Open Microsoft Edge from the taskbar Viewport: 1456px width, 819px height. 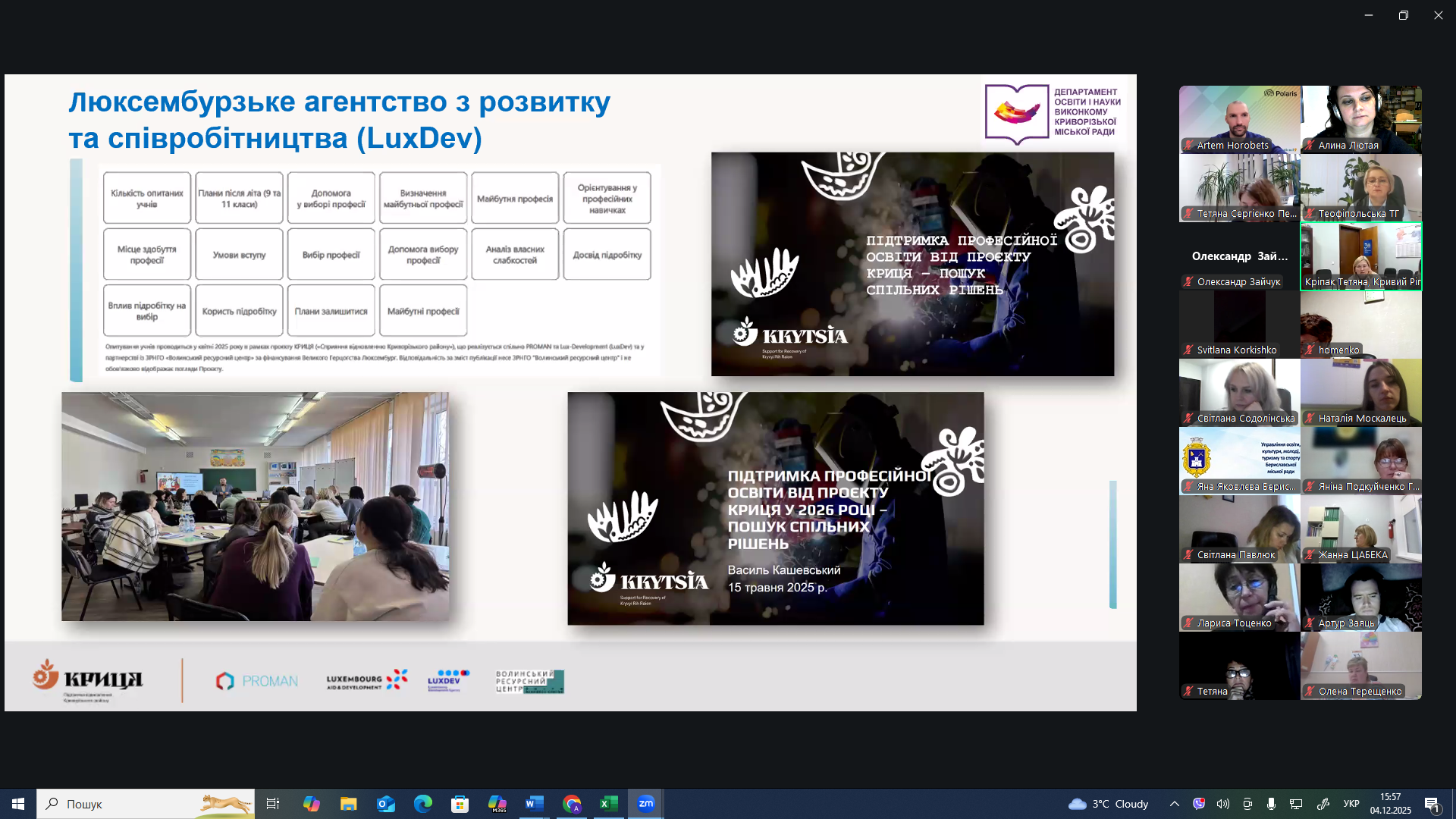point(423,804)
